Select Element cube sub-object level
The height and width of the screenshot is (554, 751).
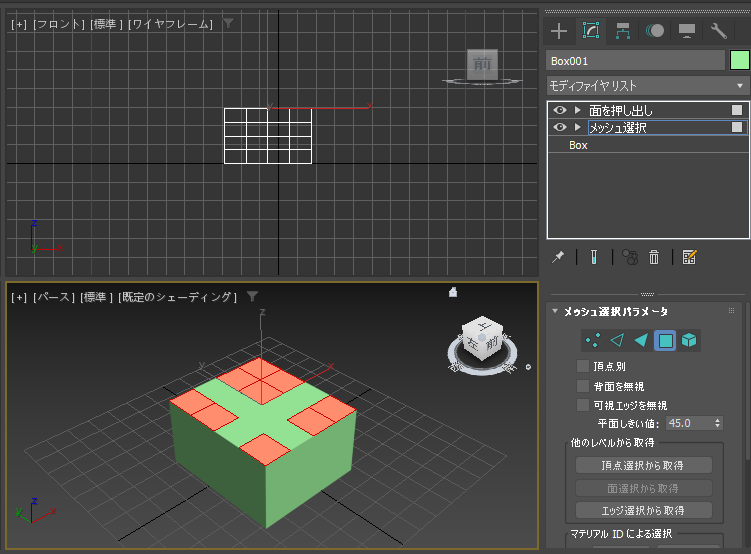689,341
